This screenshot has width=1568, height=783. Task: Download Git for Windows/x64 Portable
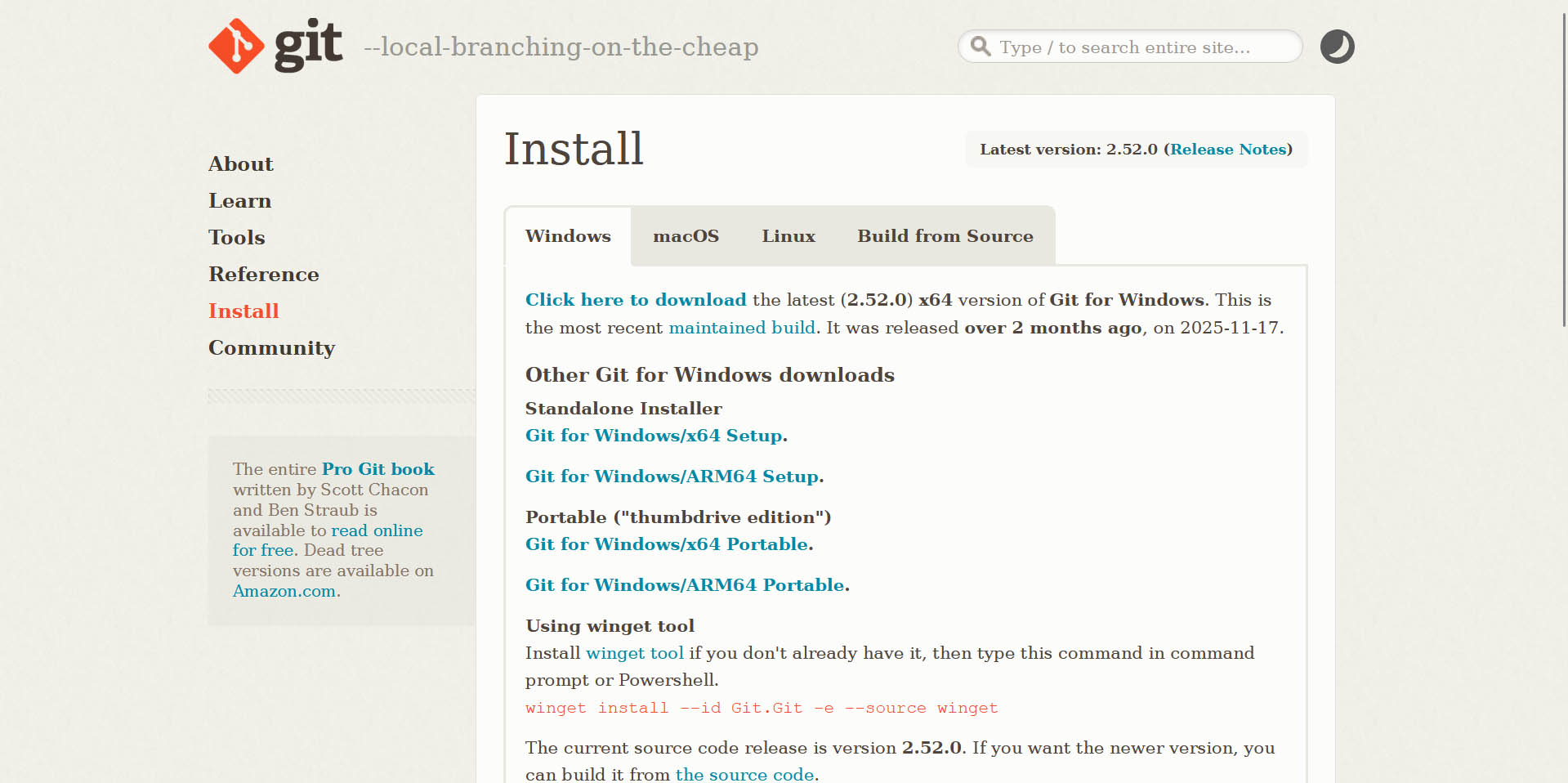(667, 544)
